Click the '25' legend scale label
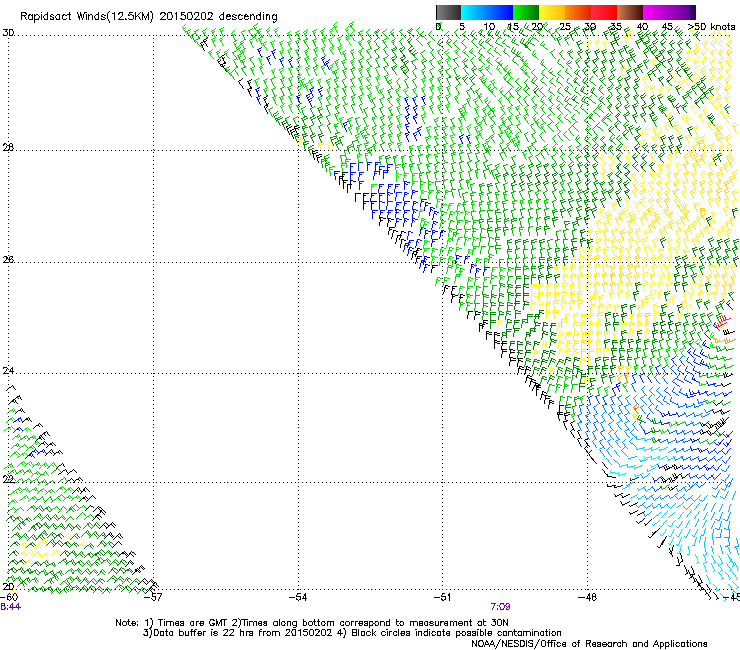740x650 pixels. pos(565,27)
